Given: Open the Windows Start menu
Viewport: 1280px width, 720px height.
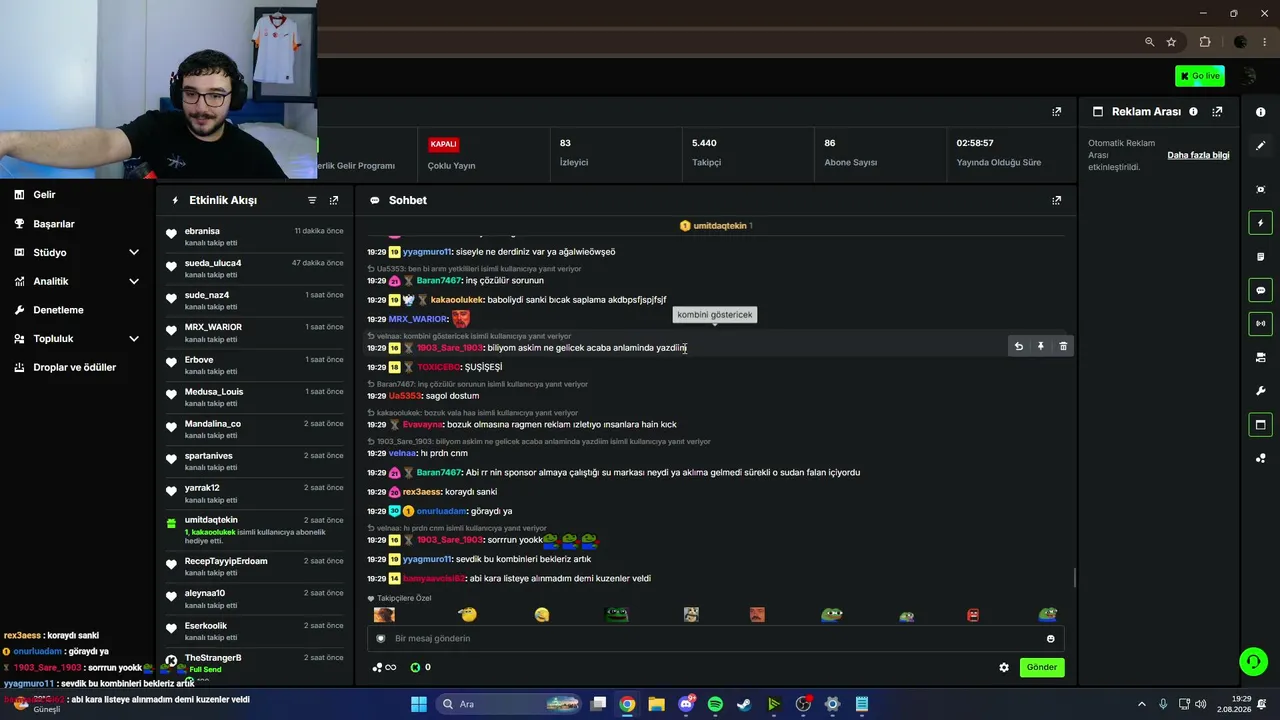Looking at the screenshot, I should tap(418, 704).
